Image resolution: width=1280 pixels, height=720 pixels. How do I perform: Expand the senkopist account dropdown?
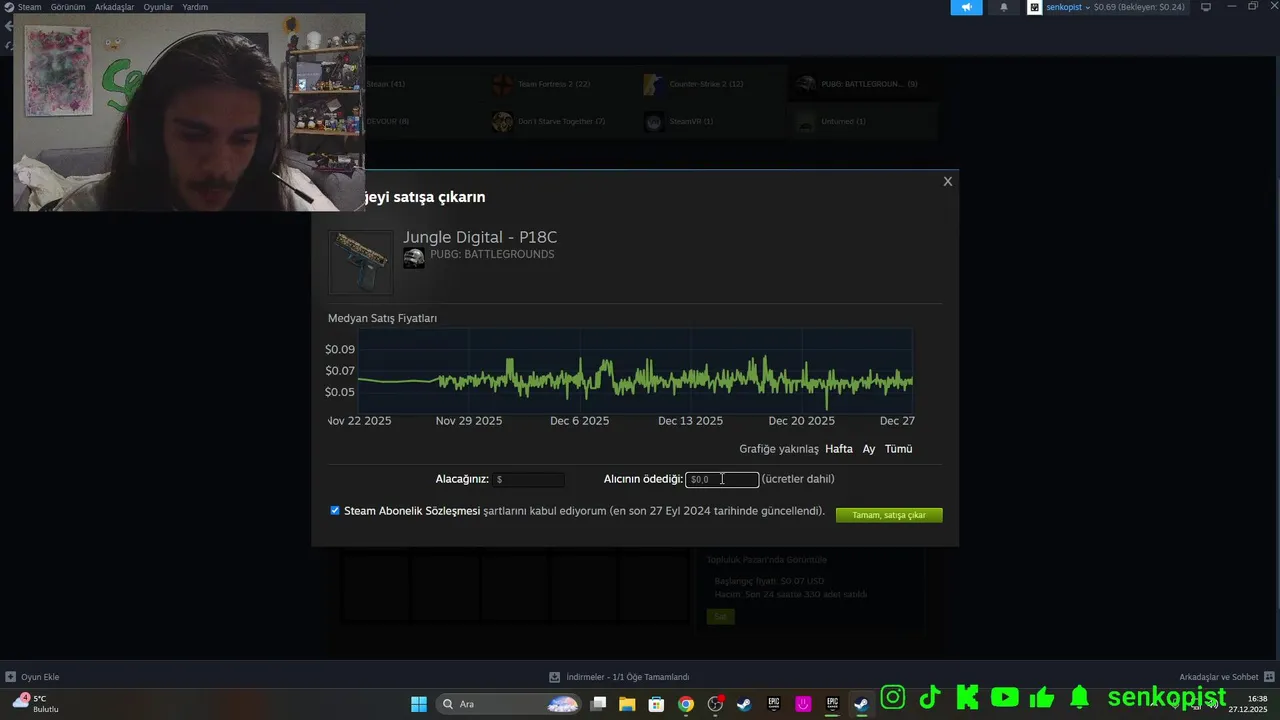pos(1087,7)
